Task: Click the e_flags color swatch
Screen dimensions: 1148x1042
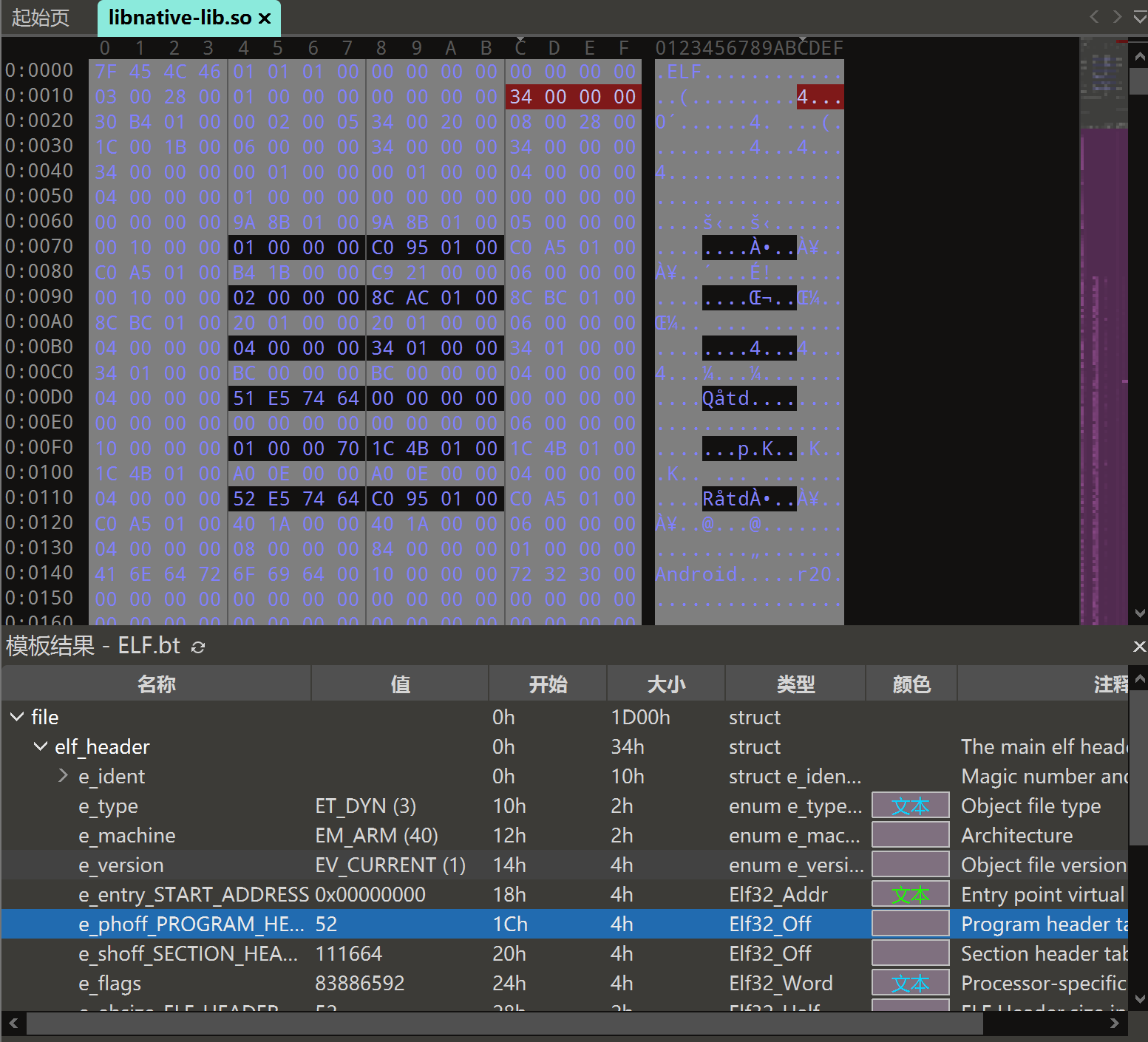Action: pyautogui.click(x=910, y=983)
